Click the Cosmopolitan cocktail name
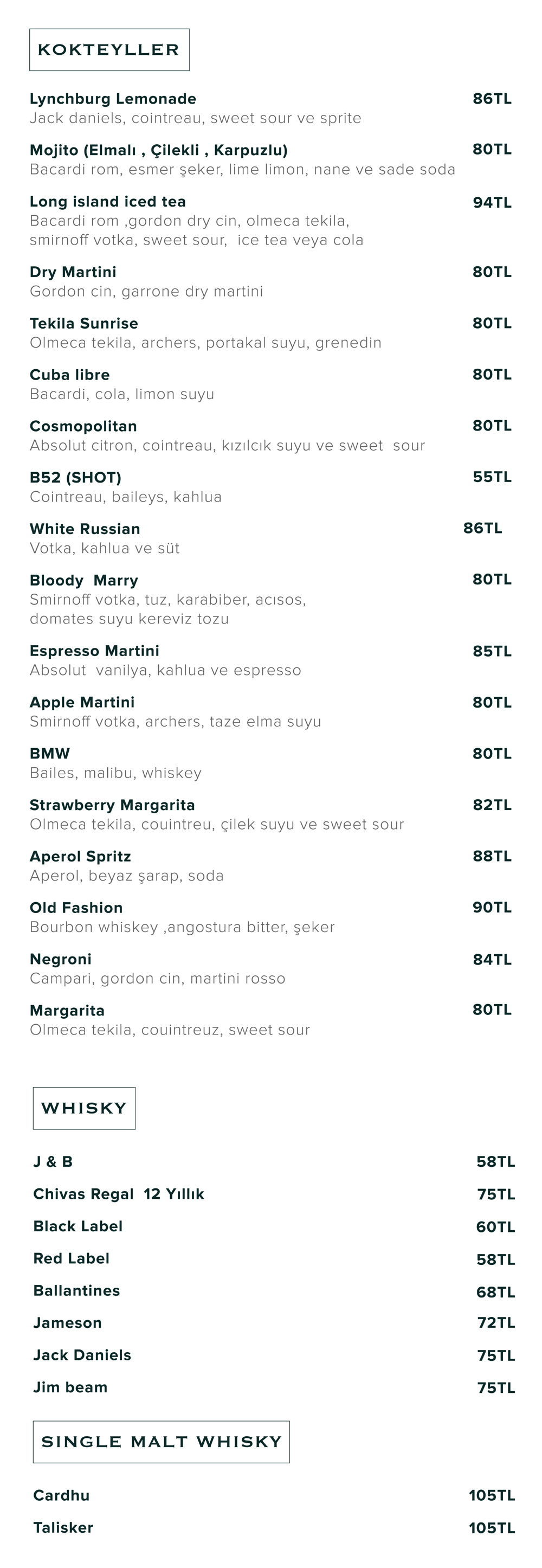The image size is (542, 1568). 83,426
